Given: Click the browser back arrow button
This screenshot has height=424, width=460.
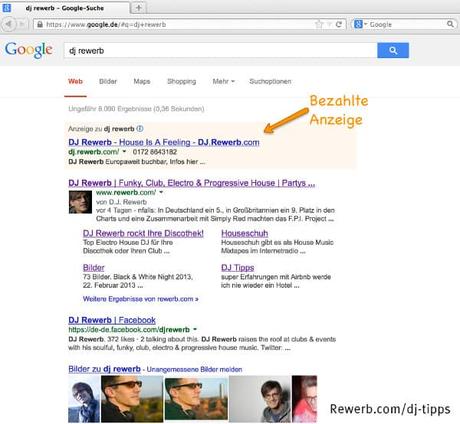Looking at the screenshot, I should pos(9,24).
